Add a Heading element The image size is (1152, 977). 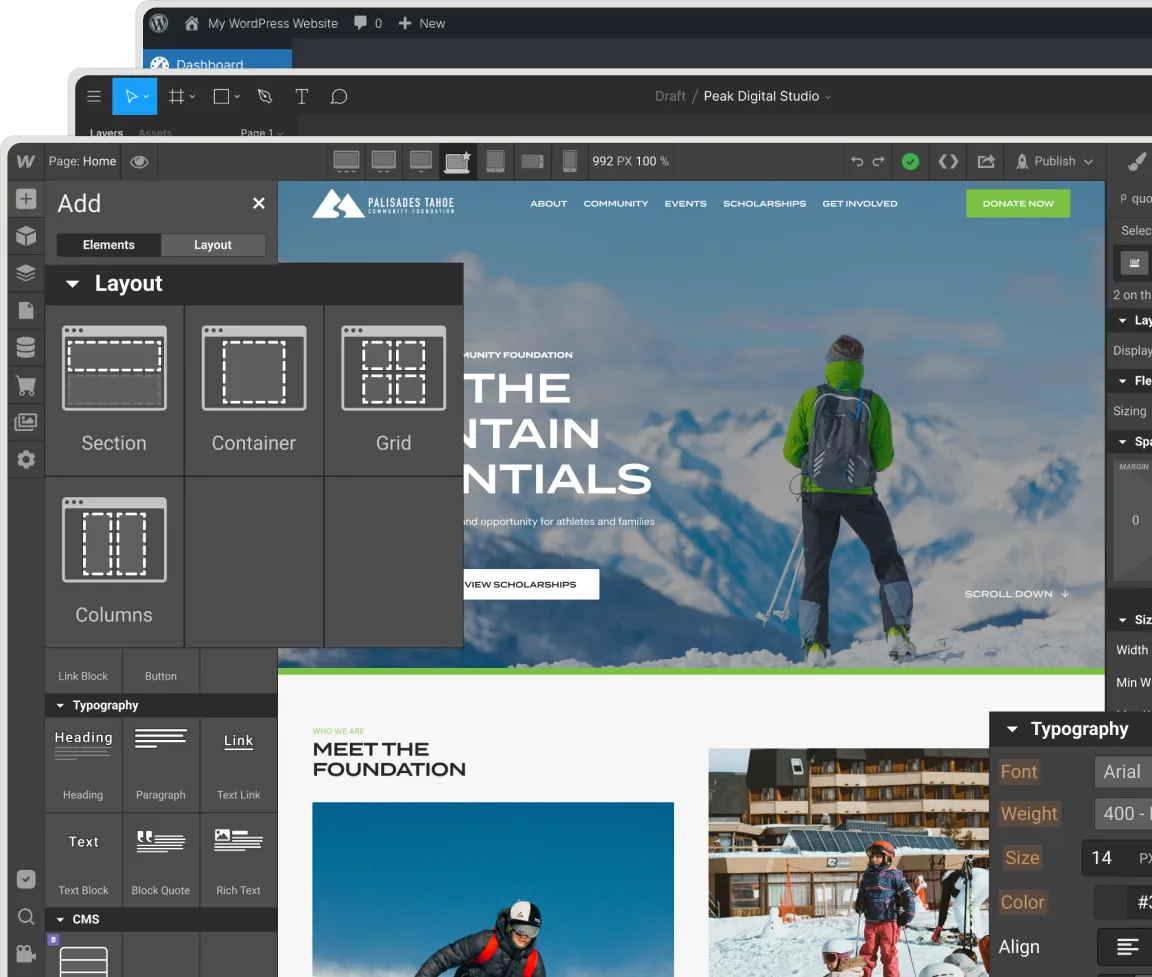pos(83,763)
